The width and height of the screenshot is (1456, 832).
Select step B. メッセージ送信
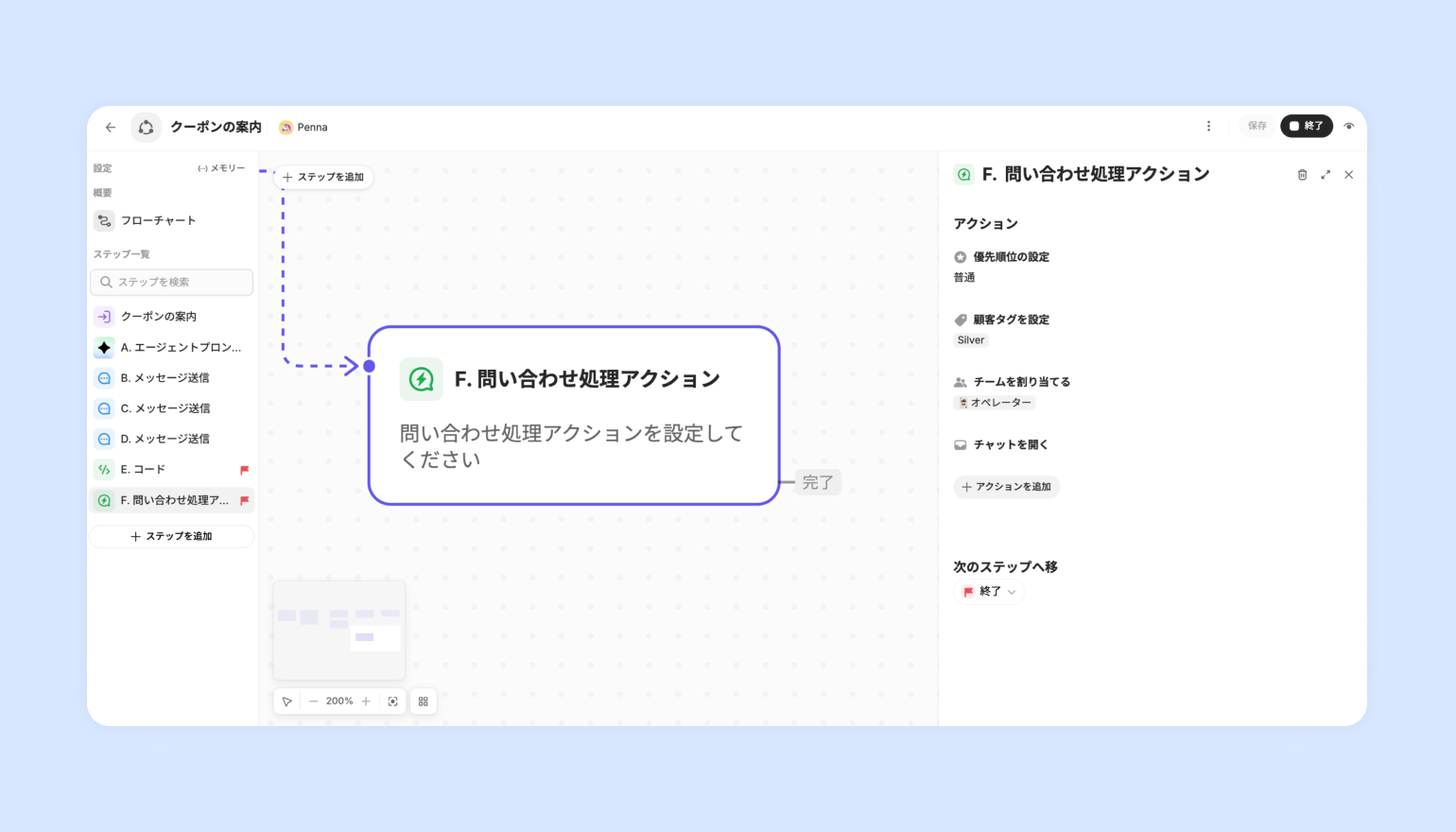pos(172,378)
